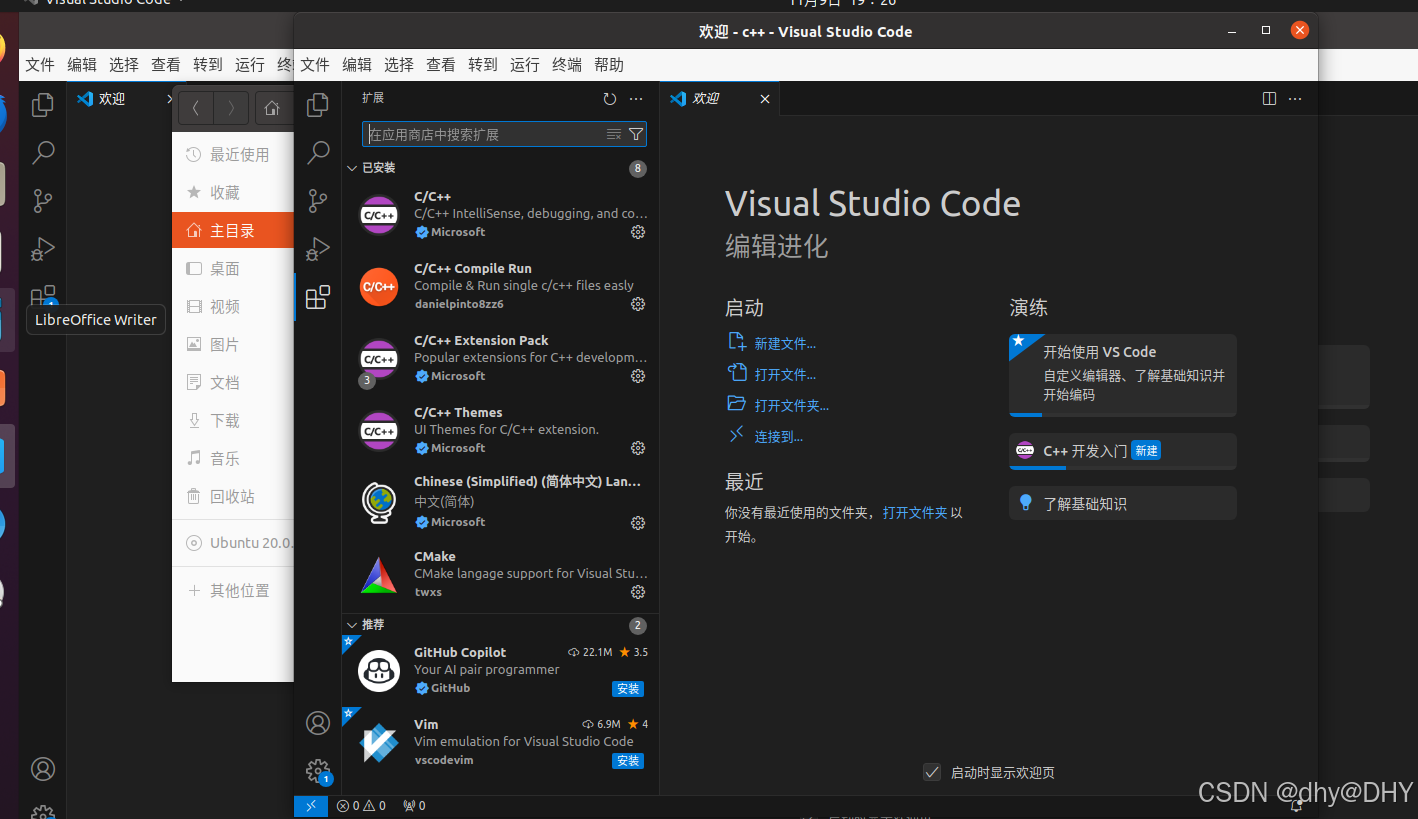This screenshot has height=819, width=1418.
Task: Click remote window indicator in status bar
Action: pyautogui.click(x=311, y=805)
